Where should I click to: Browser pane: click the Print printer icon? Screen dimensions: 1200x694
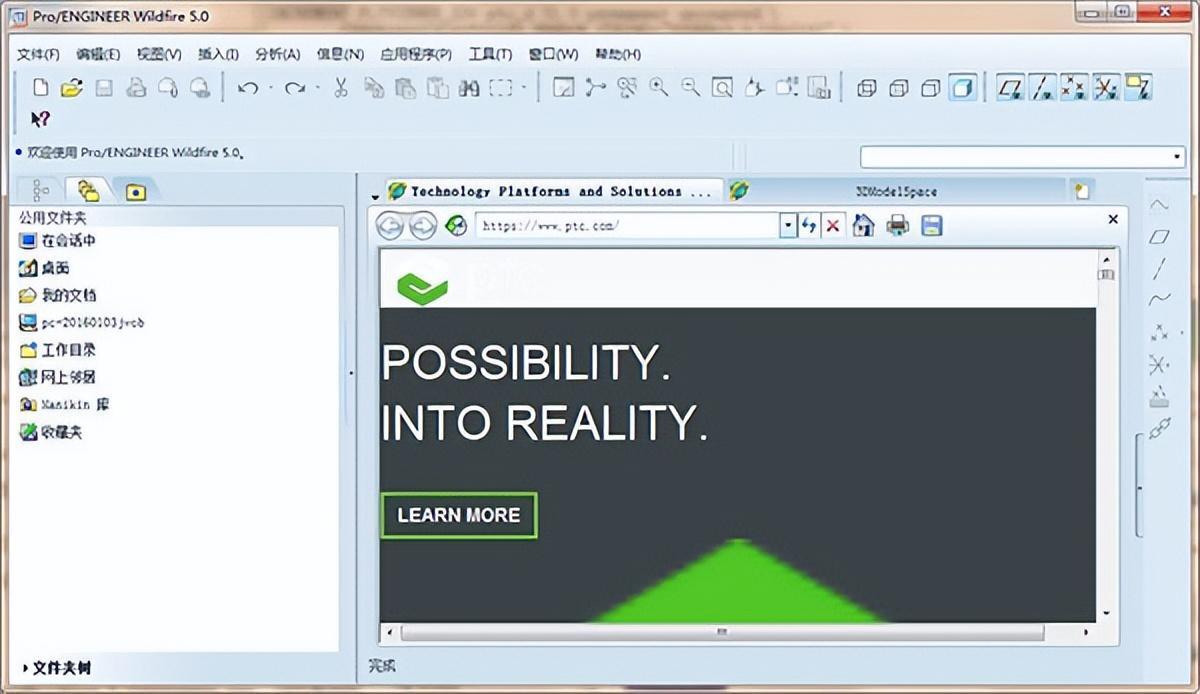pyautogui.click(x=898, y=225)
